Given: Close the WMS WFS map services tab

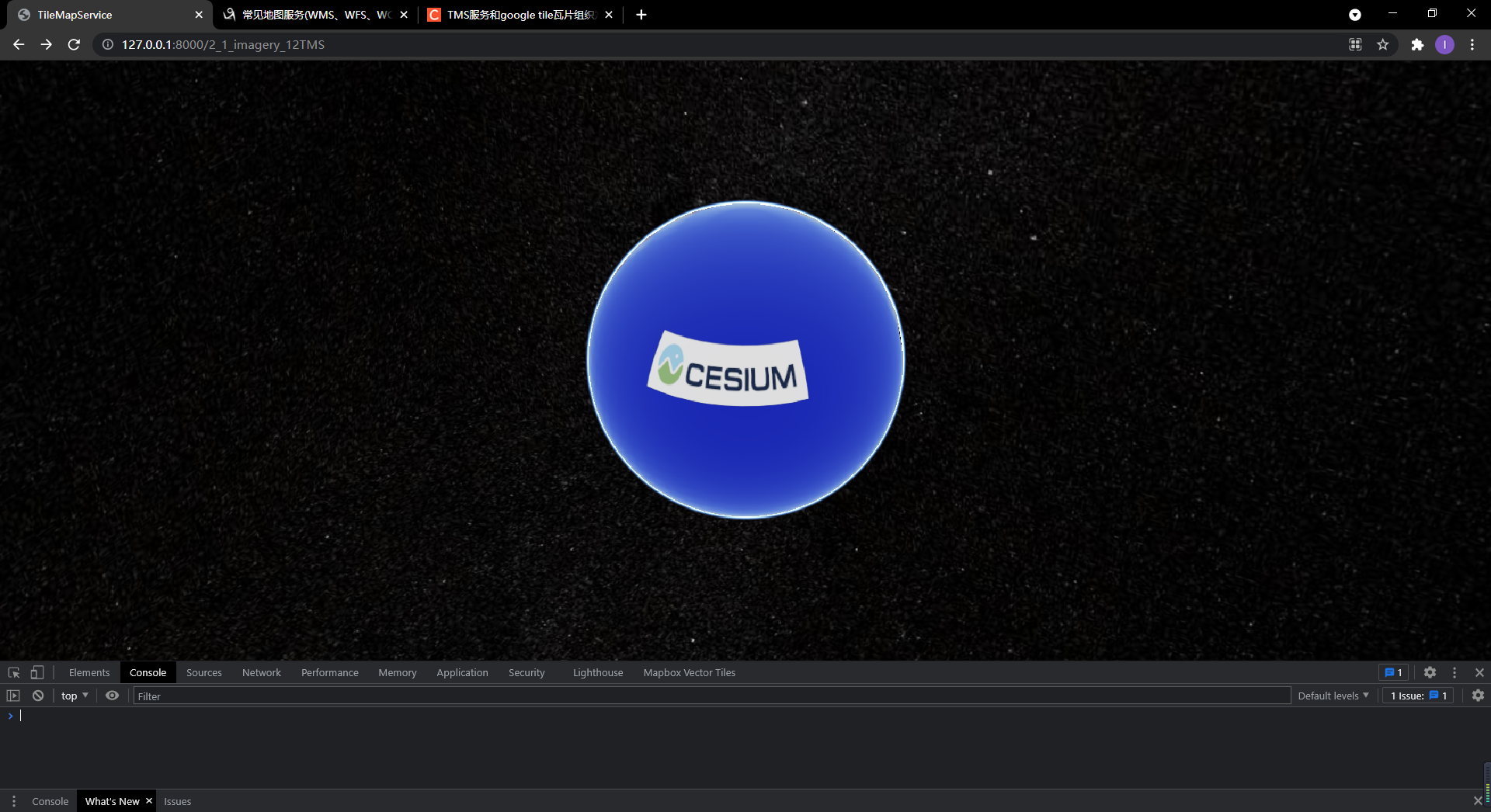Looking at the screenshot, I should (404, 15).
